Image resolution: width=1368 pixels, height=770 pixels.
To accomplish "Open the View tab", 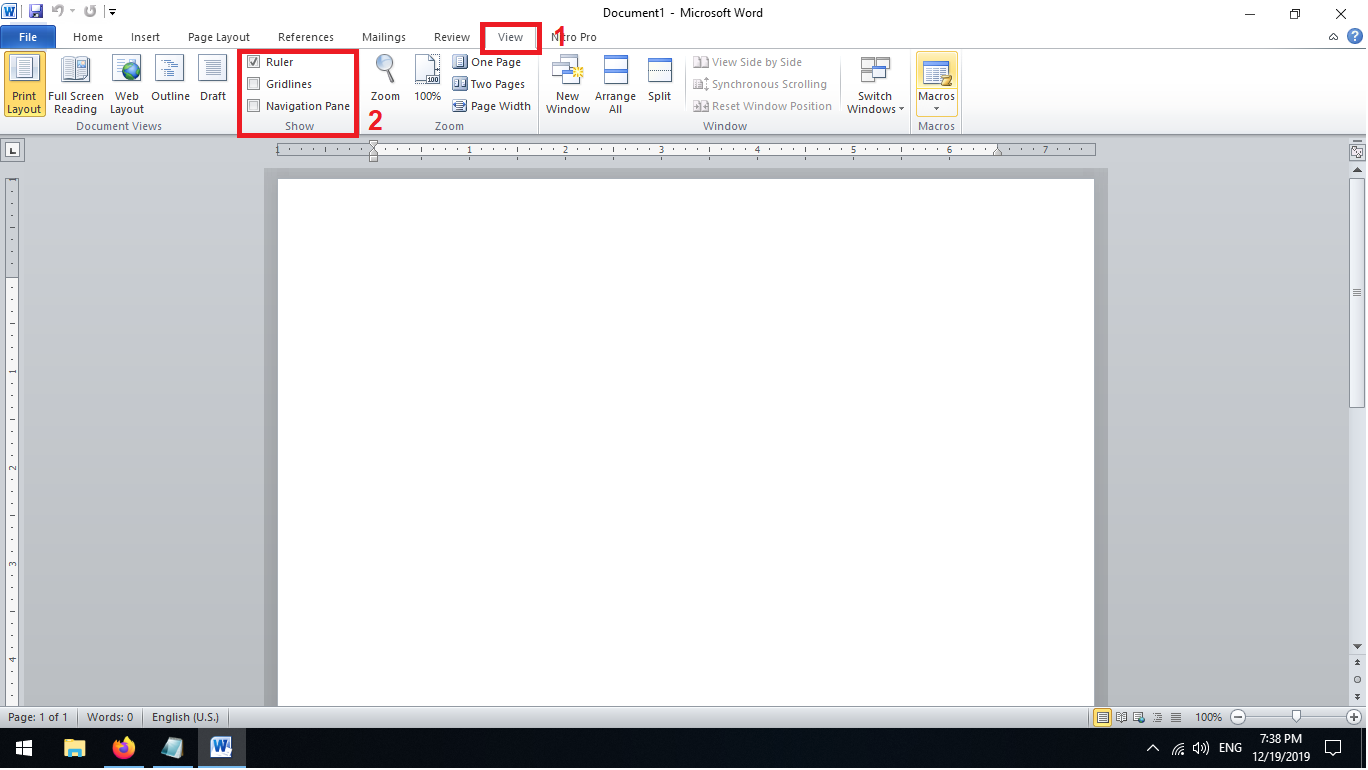I will point(511,37).
